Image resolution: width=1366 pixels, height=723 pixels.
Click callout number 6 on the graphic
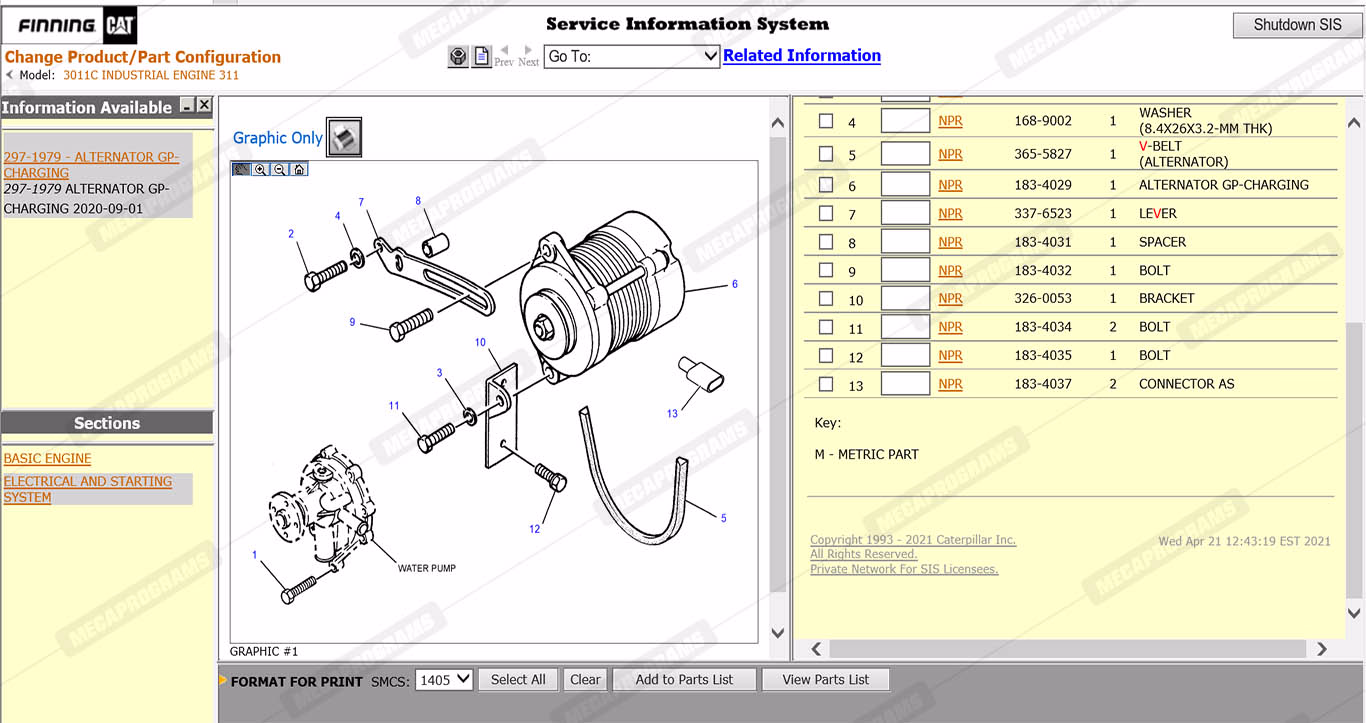coord(735,284)
